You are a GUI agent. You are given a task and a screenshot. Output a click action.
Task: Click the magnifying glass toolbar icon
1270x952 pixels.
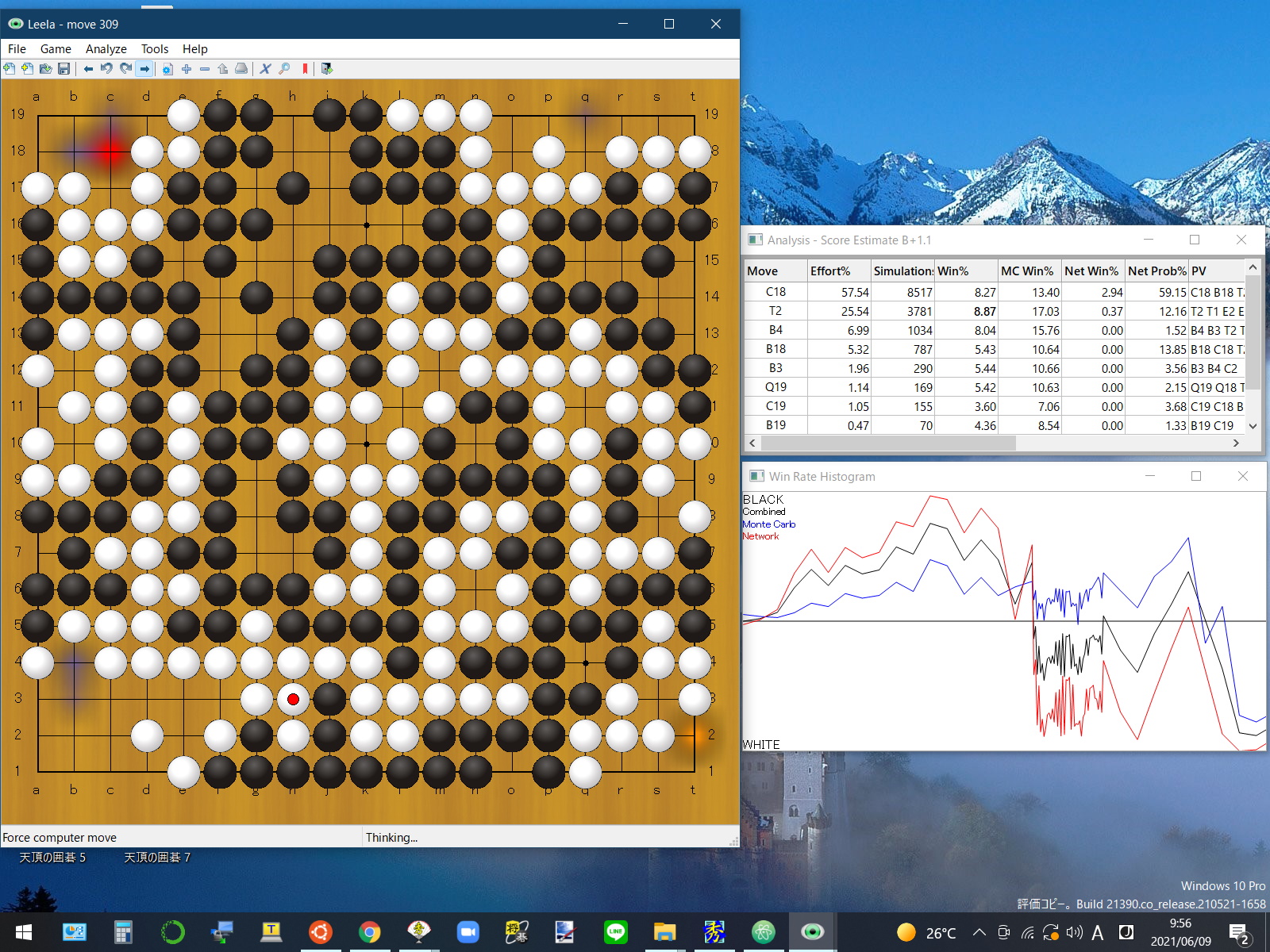click(284, 69)
